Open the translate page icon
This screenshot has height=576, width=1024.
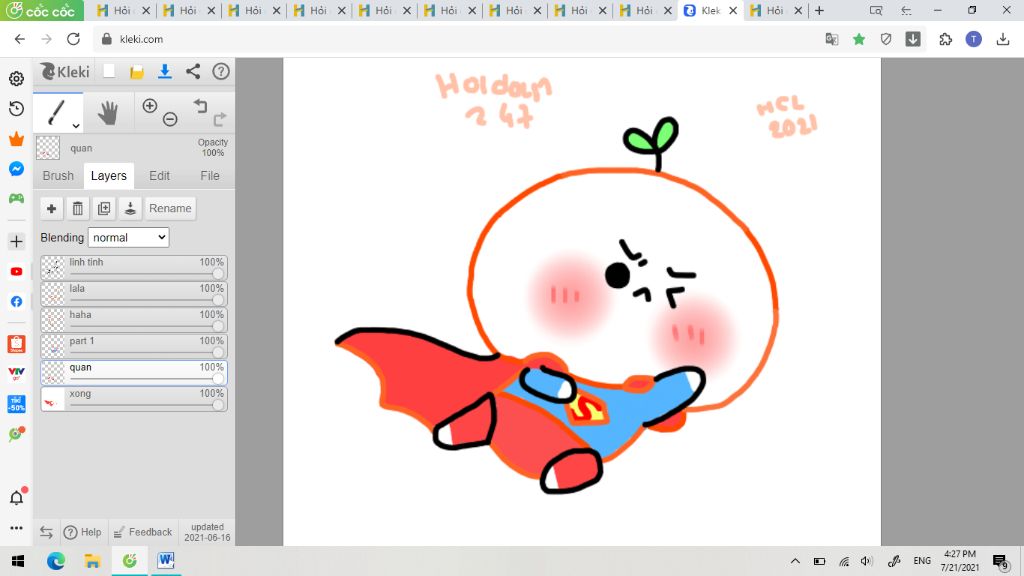click(x=831, y=39)
